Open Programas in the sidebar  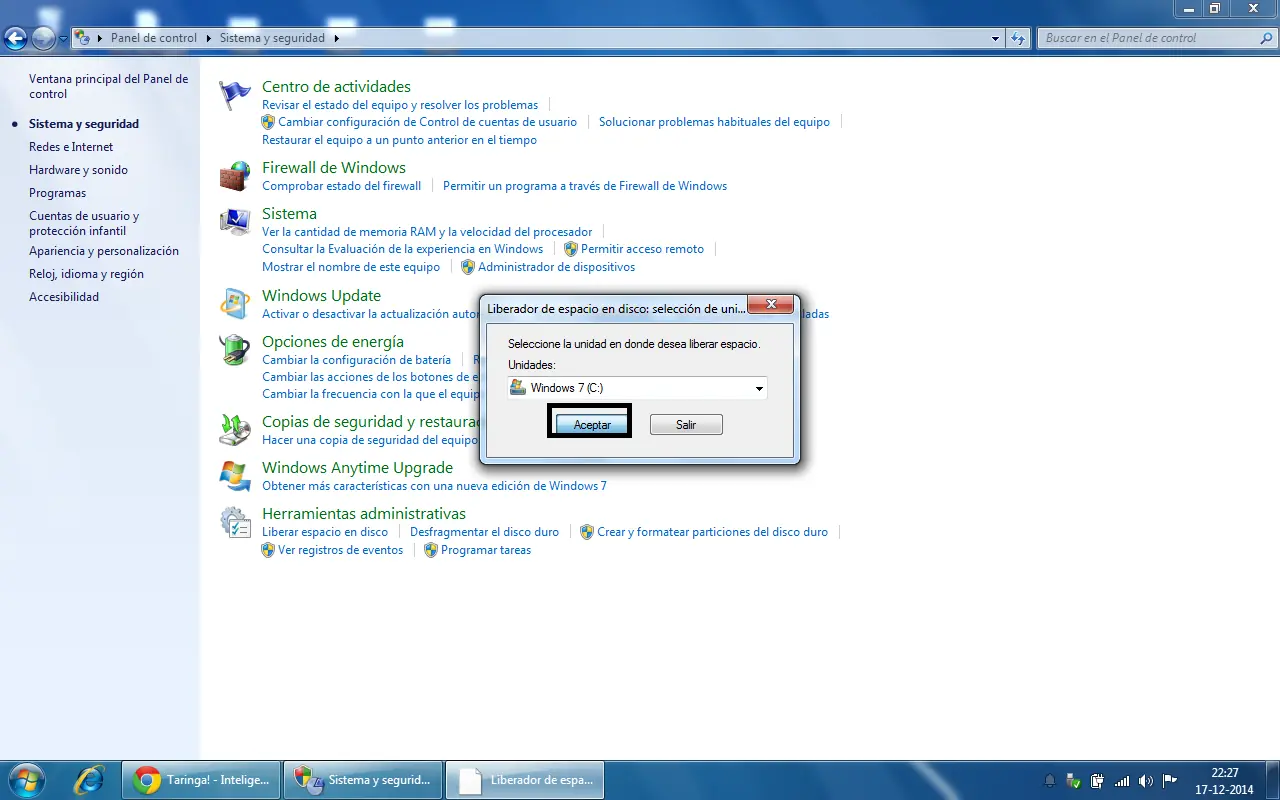[57, 193]
